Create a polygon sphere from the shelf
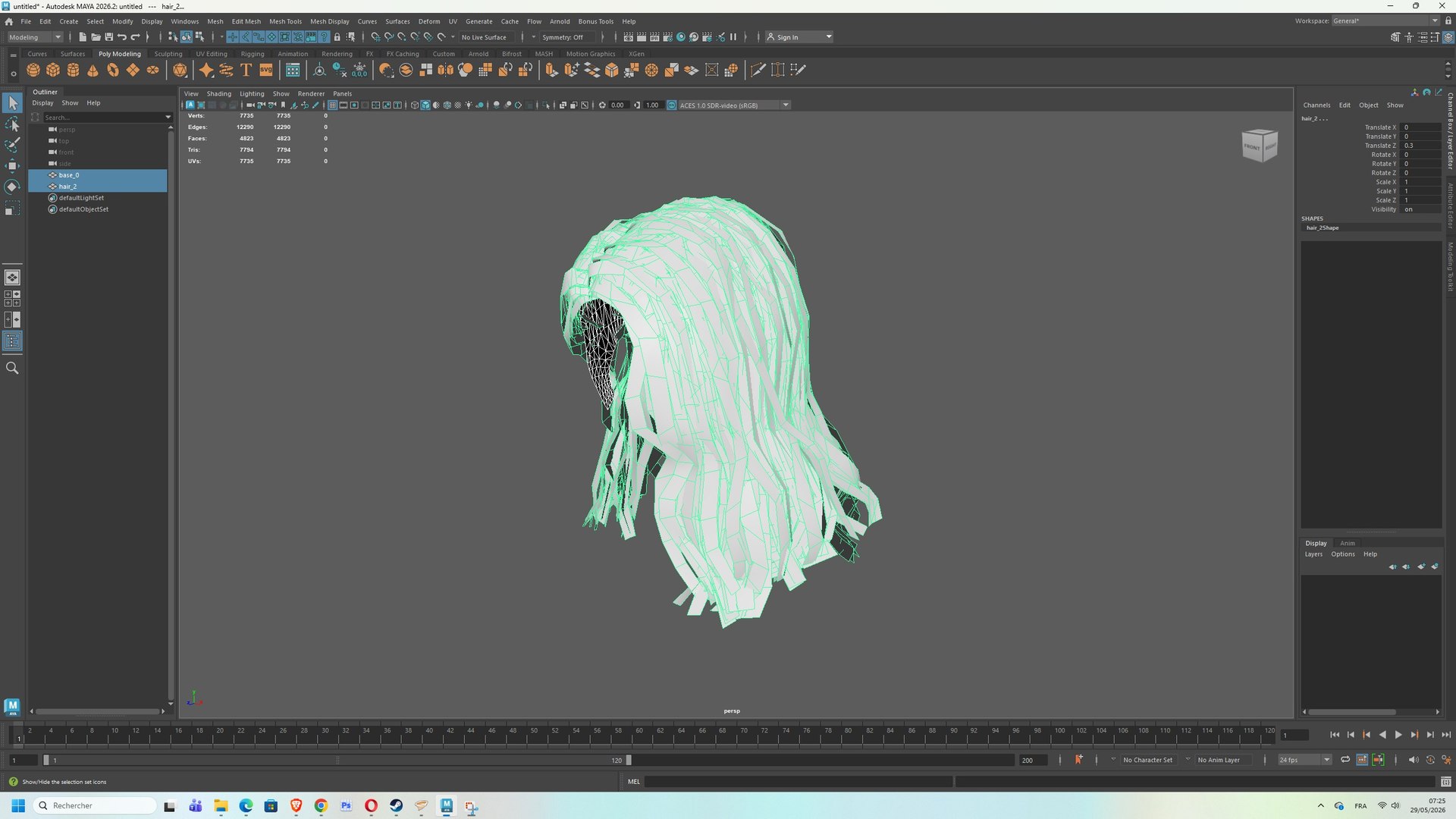Image resolution: width=1456 pixels, height=819 pixels. 33,70
